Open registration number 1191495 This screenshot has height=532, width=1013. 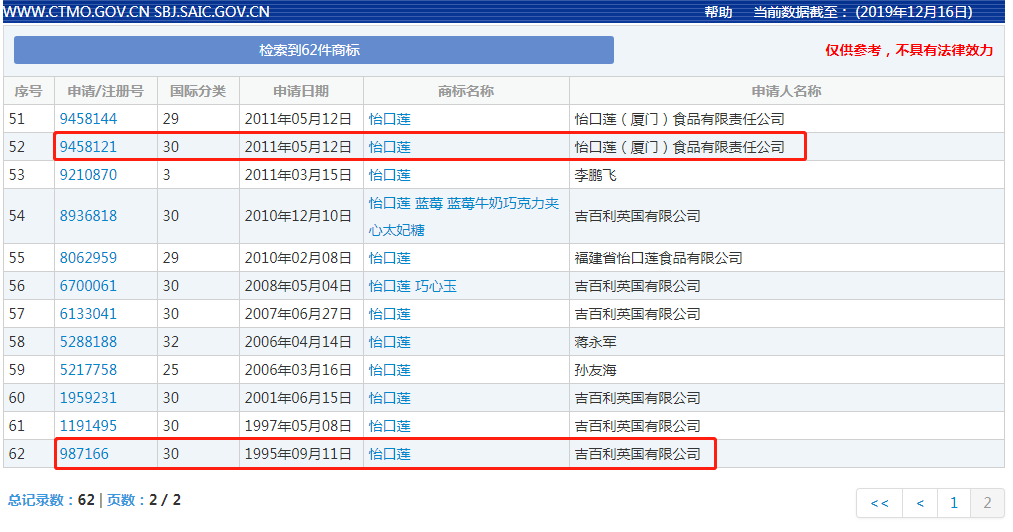89,426
